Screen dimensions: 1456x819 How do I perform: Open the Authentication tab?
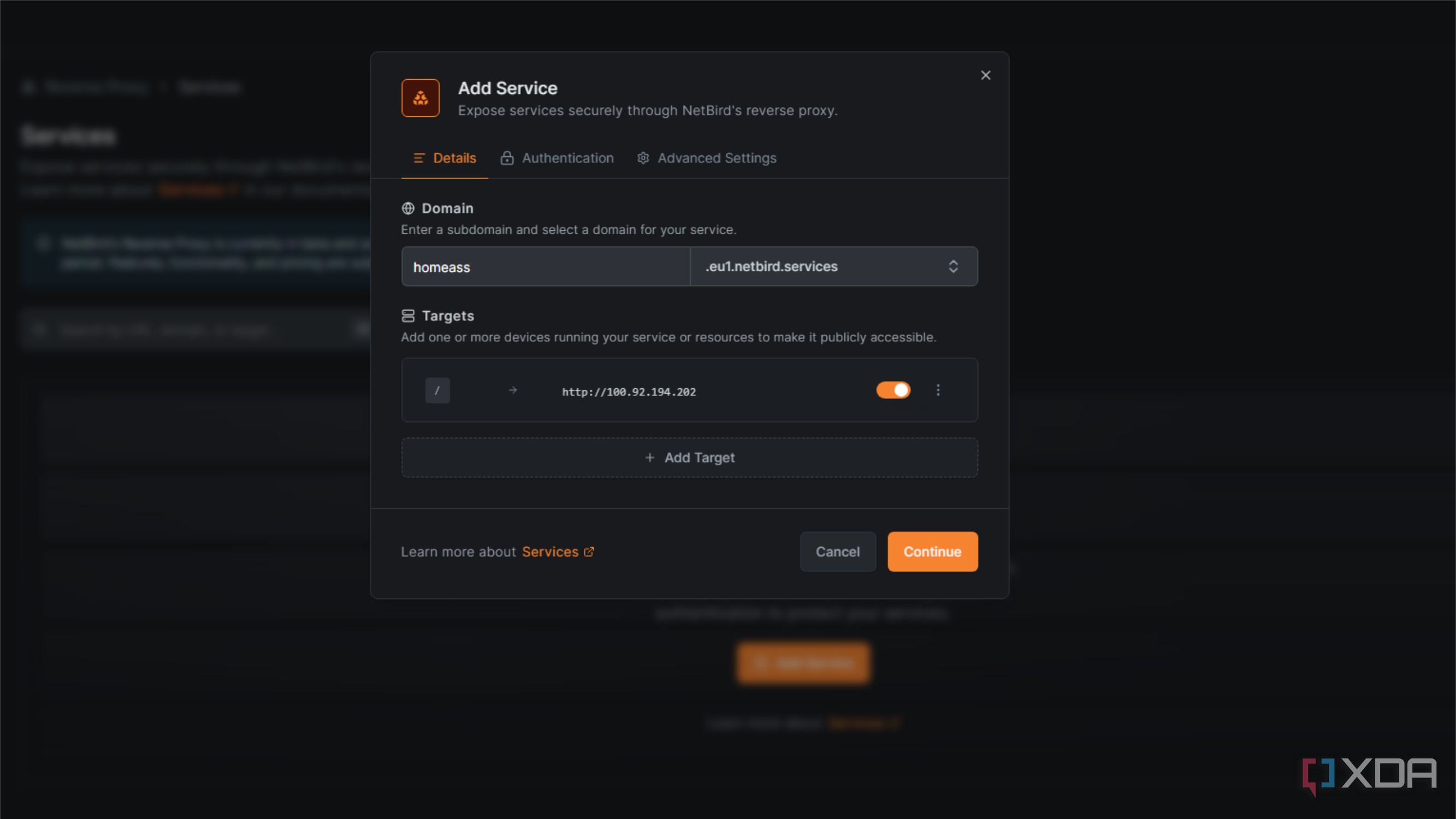click(557, 158)
